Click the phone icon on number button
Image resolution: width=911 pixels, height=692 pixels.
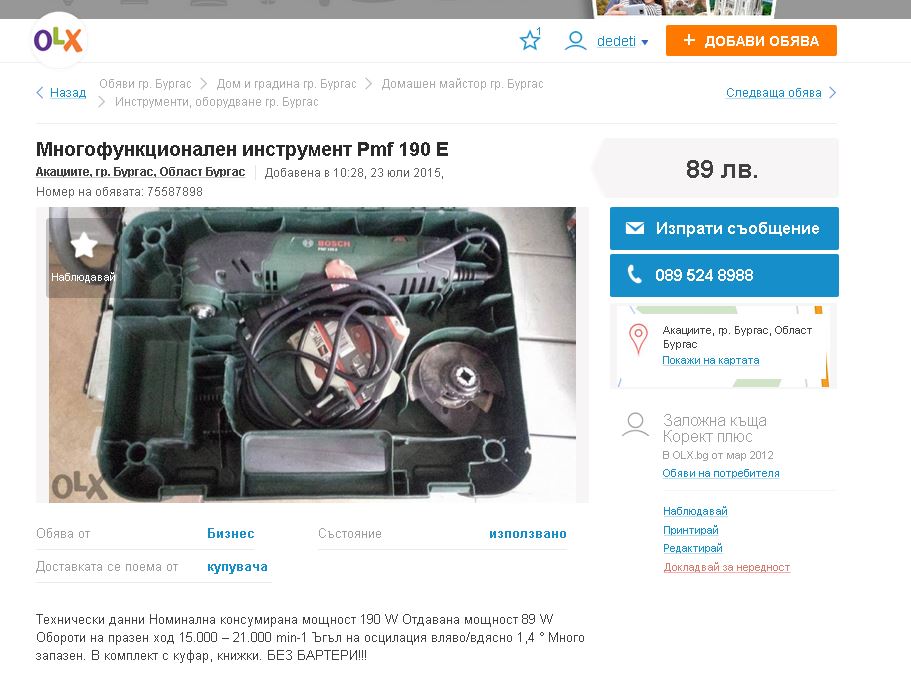tap(634, 275)
